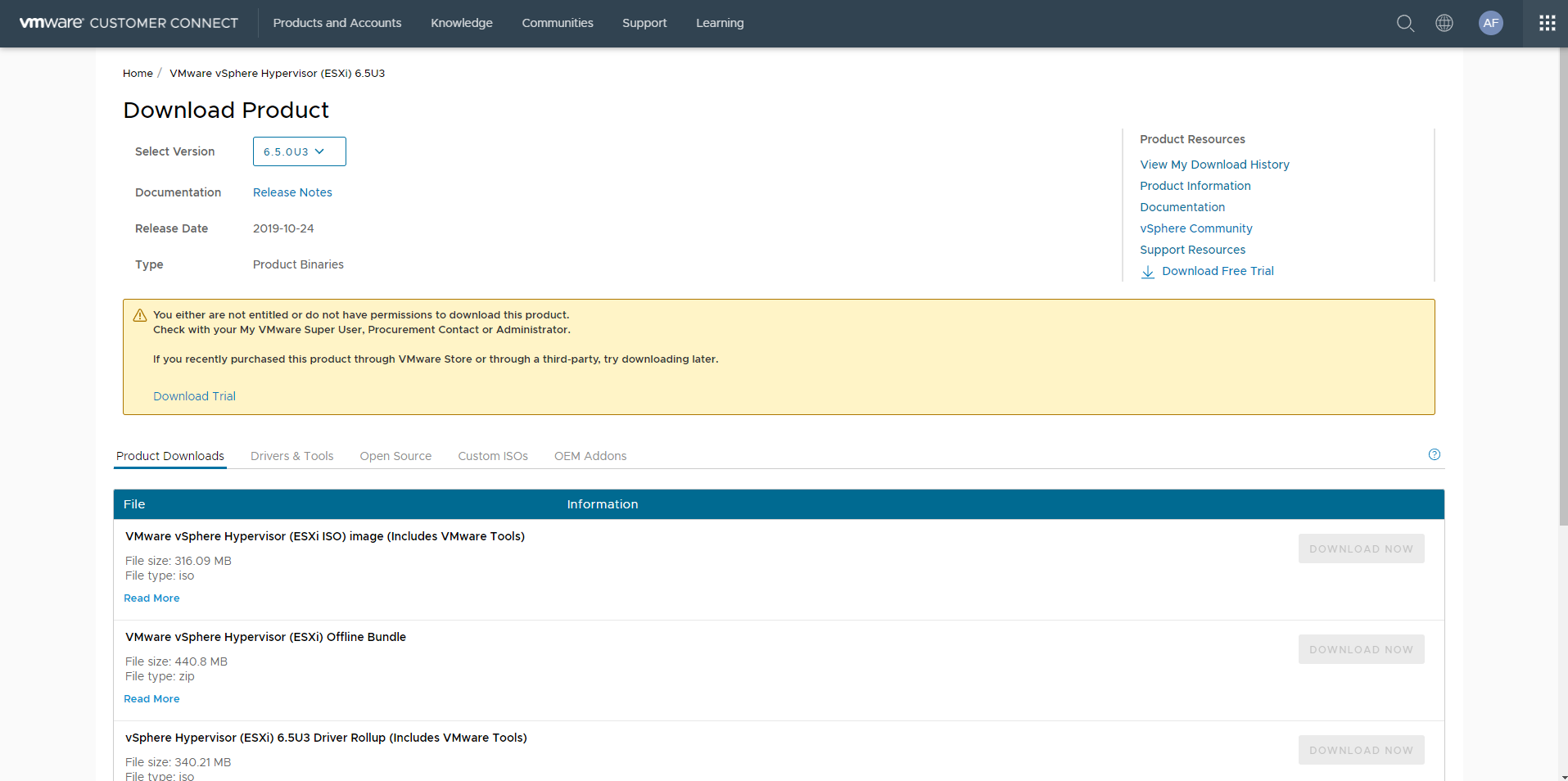Open Product Information link
Screen dimensions: 1568x781
pyautogui.click(x=1195, y=186)
